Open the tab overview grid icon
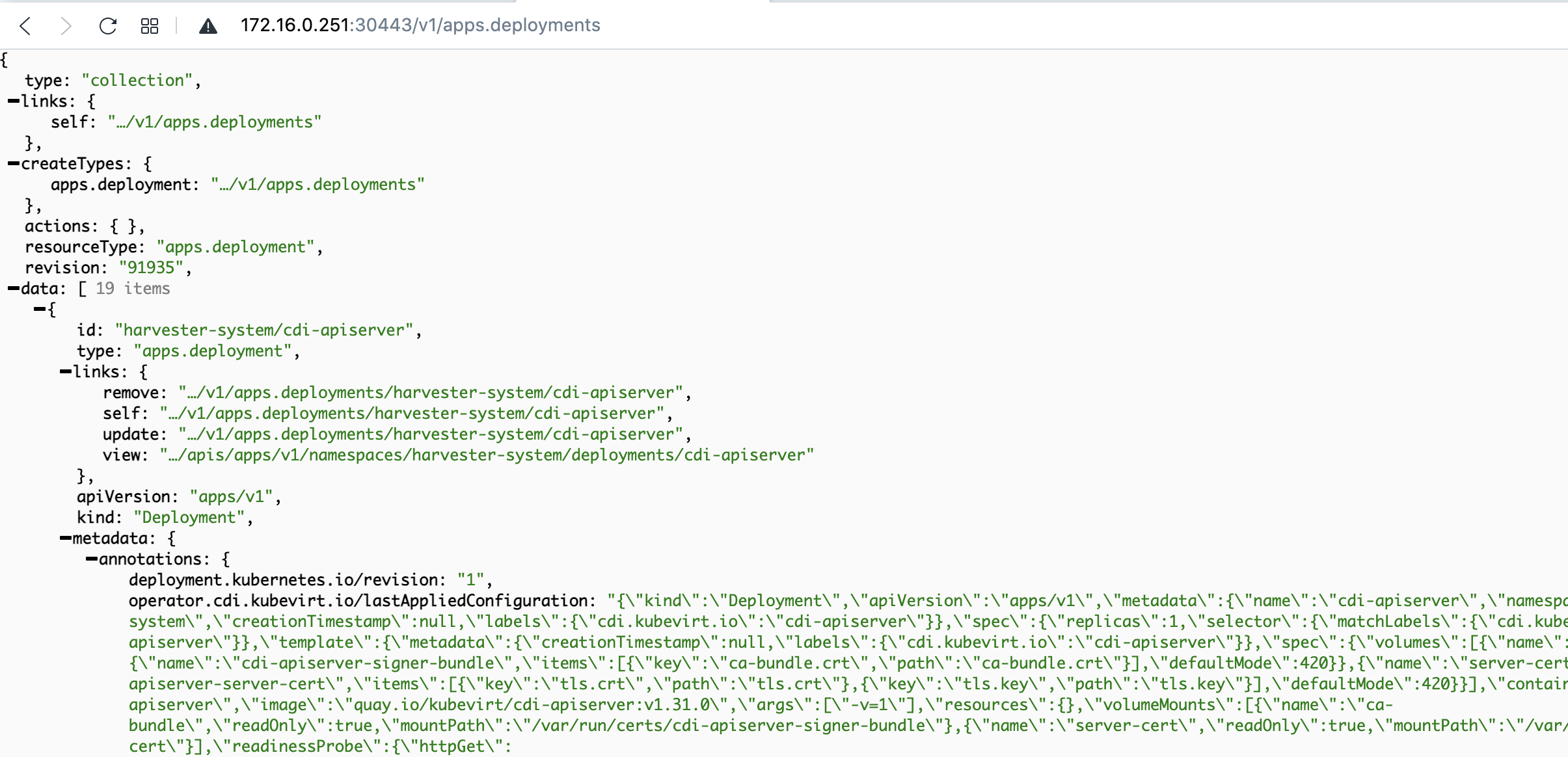1568x757 pixels. click(149, 26)
